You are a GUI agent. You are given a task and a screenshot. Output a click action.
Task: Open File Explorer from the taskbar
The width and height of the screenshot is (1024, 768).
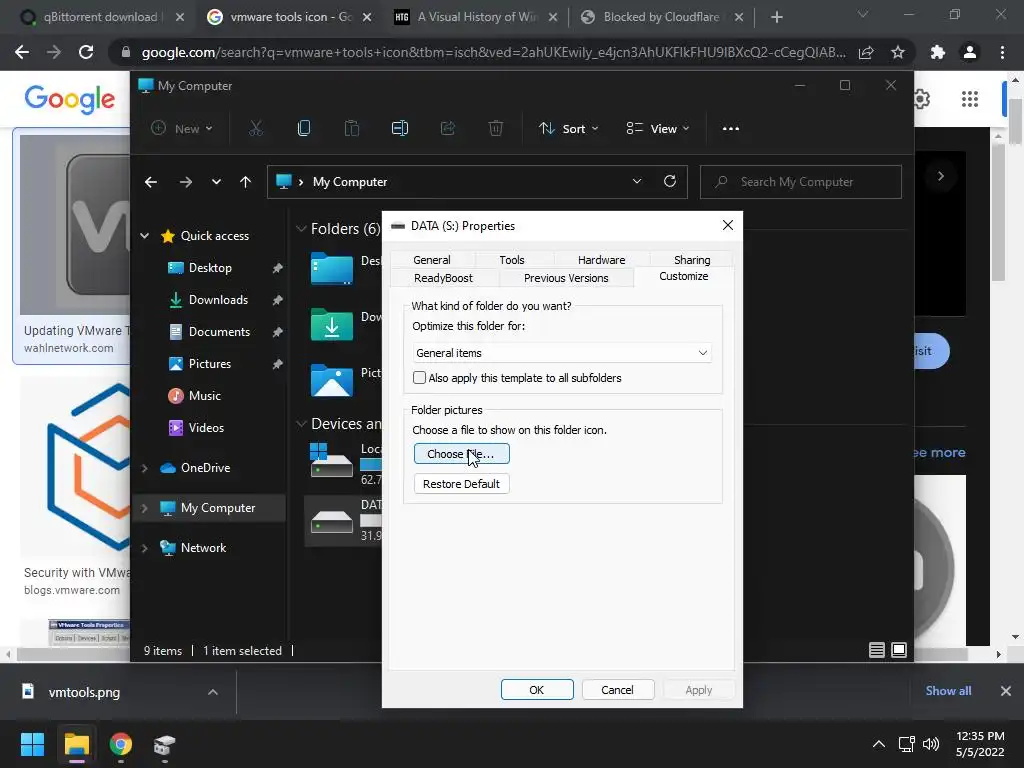(x=77, y=744)
